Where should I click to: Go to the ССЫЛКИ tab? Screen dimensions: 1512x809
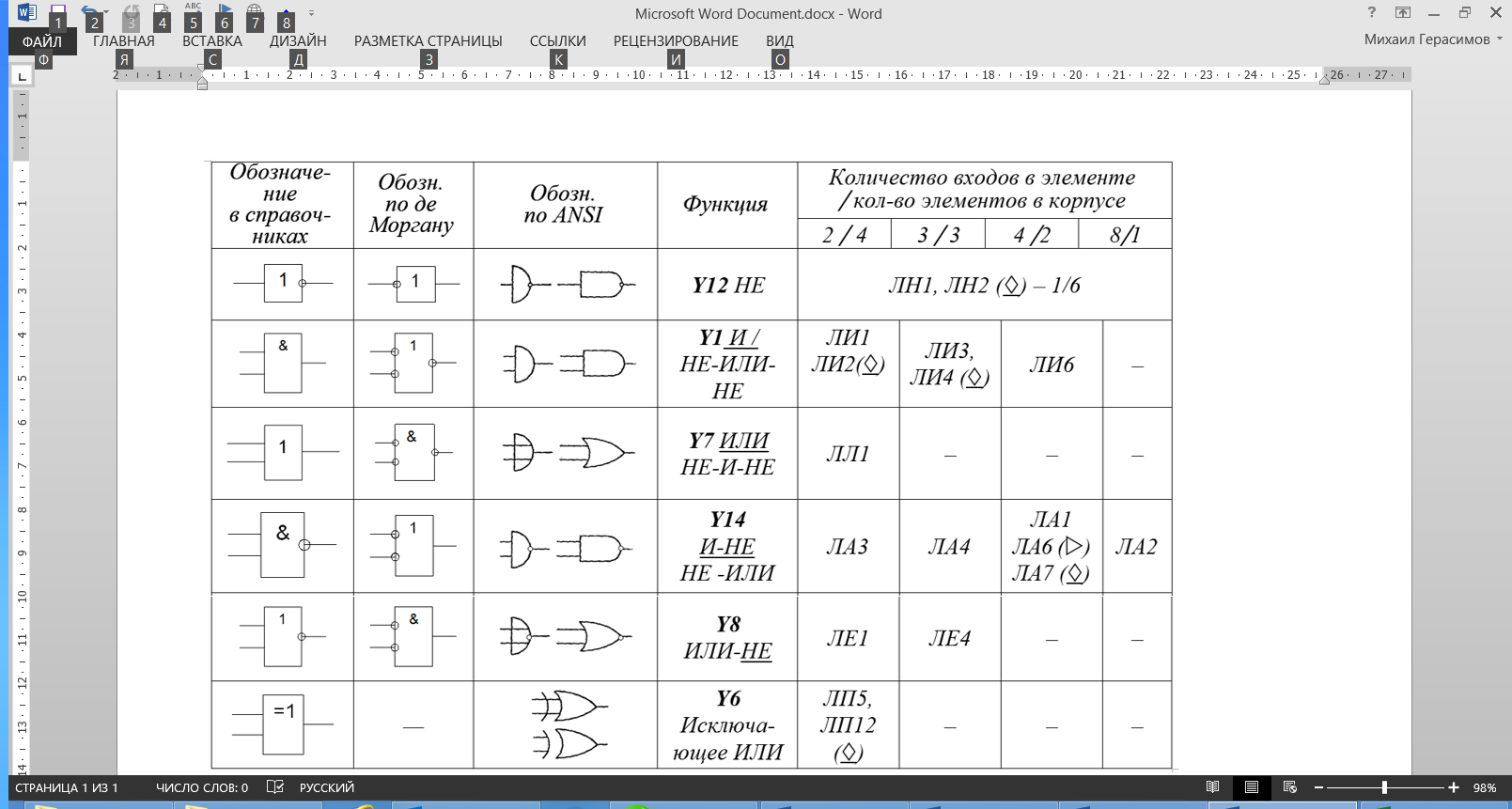pos(557,41)
